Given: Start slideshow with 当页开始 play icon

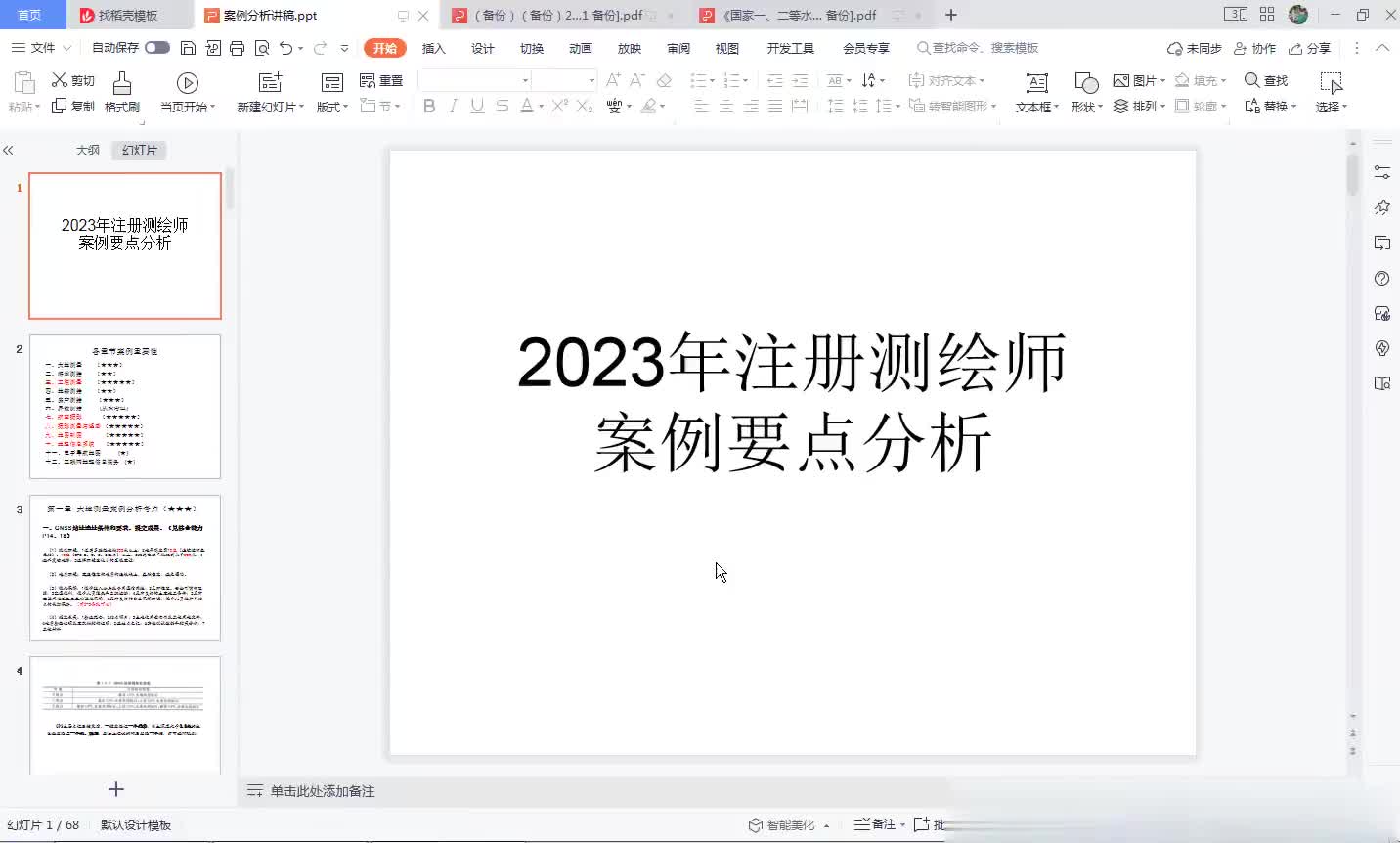Looking at the screenshot, I should [x=188, y=83].
